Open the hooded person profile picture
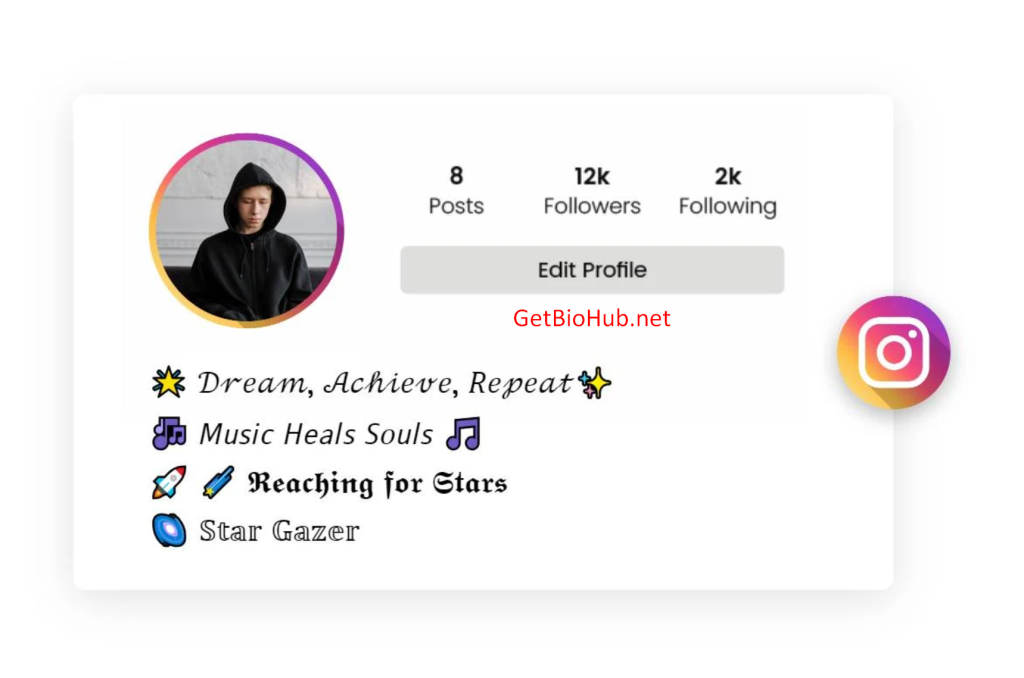 247,231
